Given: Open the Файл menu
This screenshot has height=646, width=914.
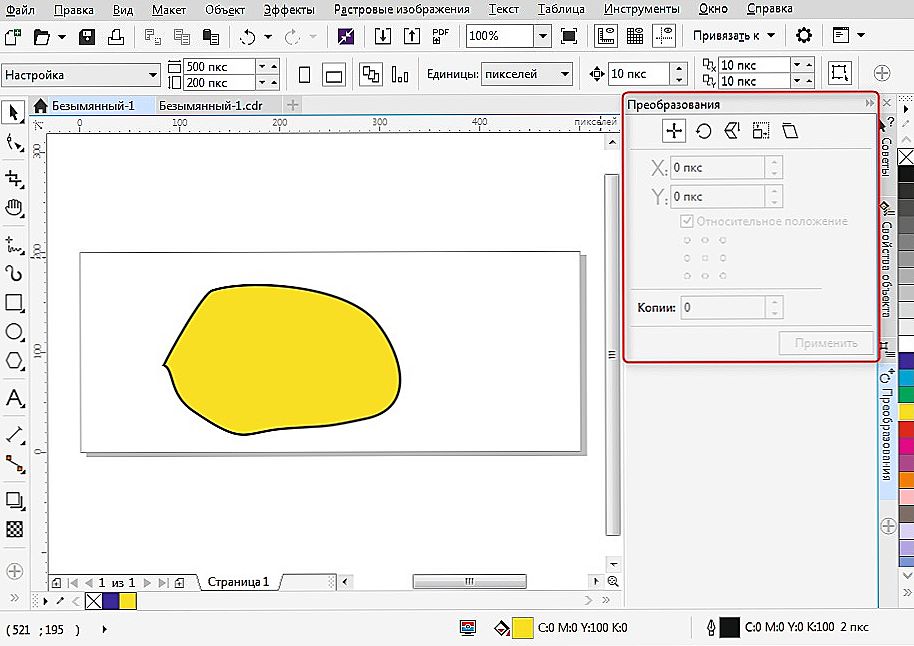Looking at the screenshot, I should [20, 9].
